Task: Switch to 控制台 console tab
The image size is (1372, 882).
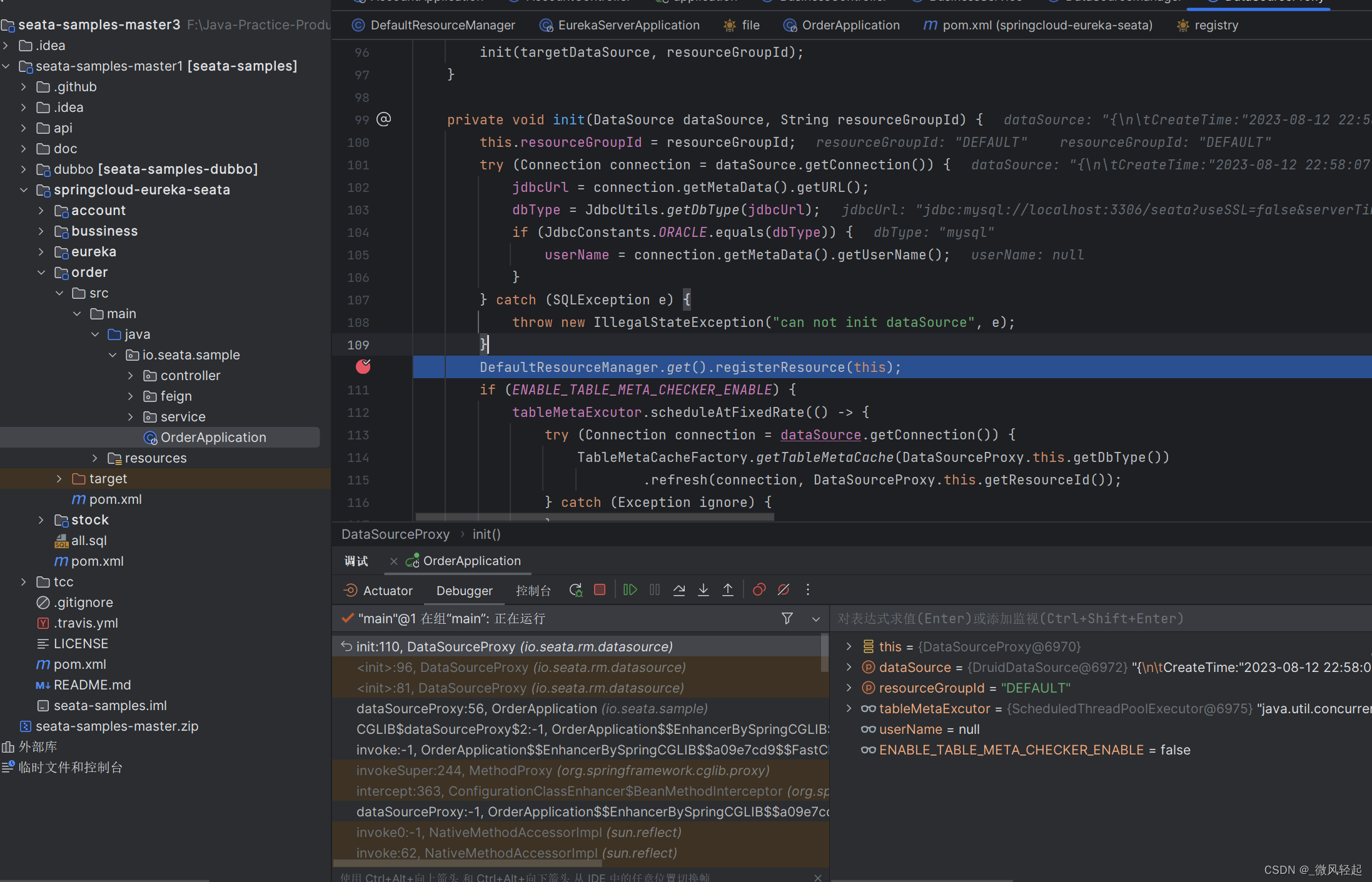Action: (533, 591)
